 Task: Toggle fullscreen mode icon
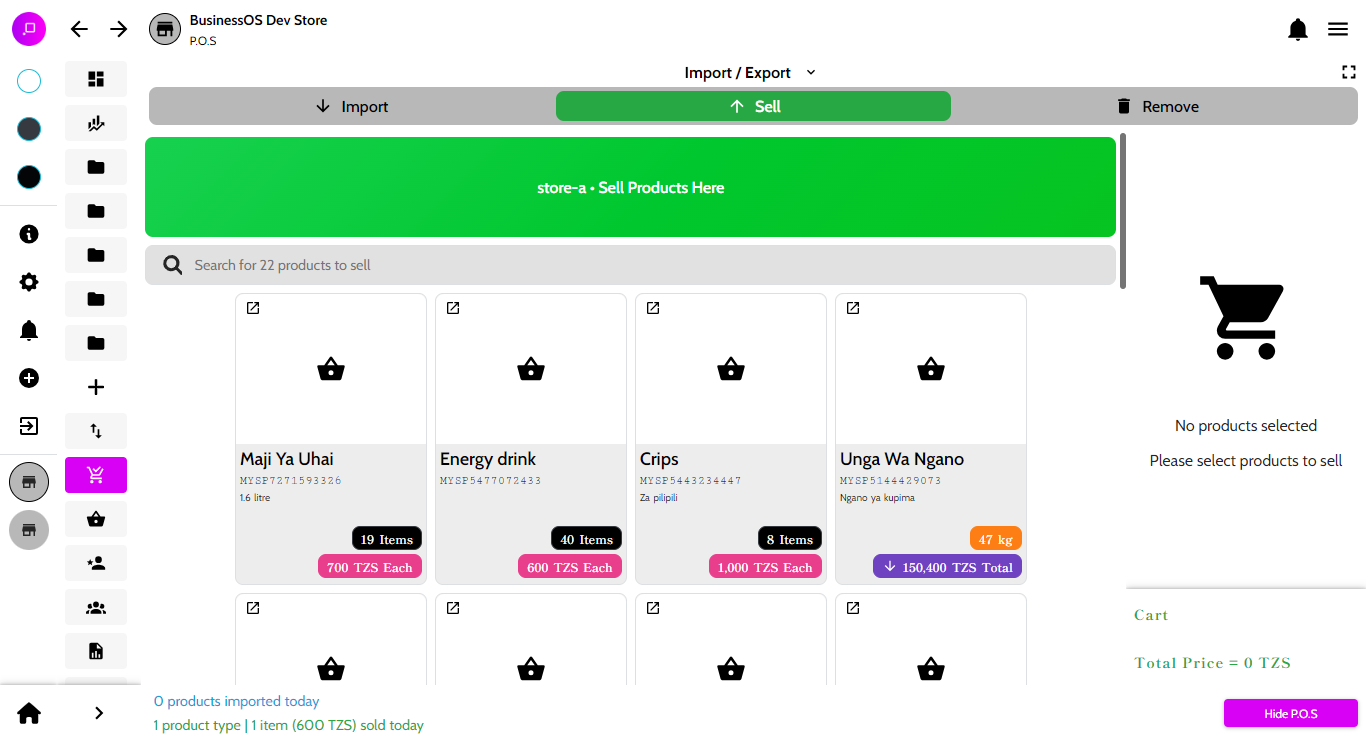[x=1348, y=72]
